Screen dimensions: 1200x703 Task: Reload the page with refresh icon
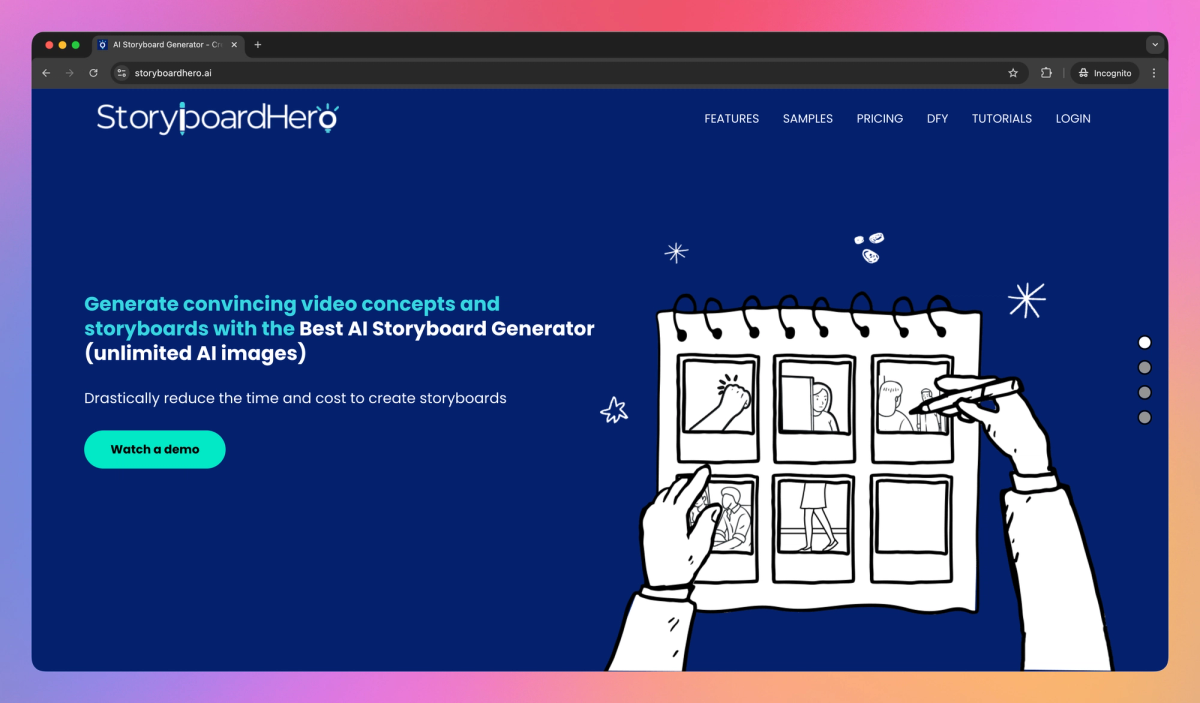coord(94,73)
